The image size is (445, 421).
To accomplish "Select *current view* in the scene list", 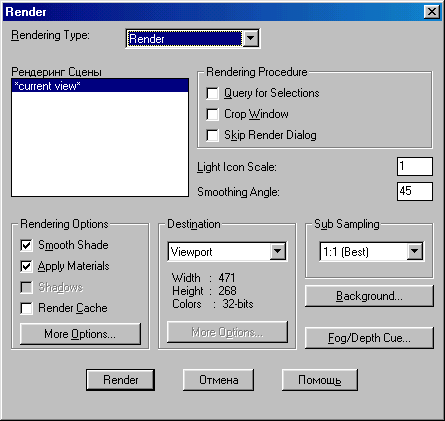I will click(100, 86).
